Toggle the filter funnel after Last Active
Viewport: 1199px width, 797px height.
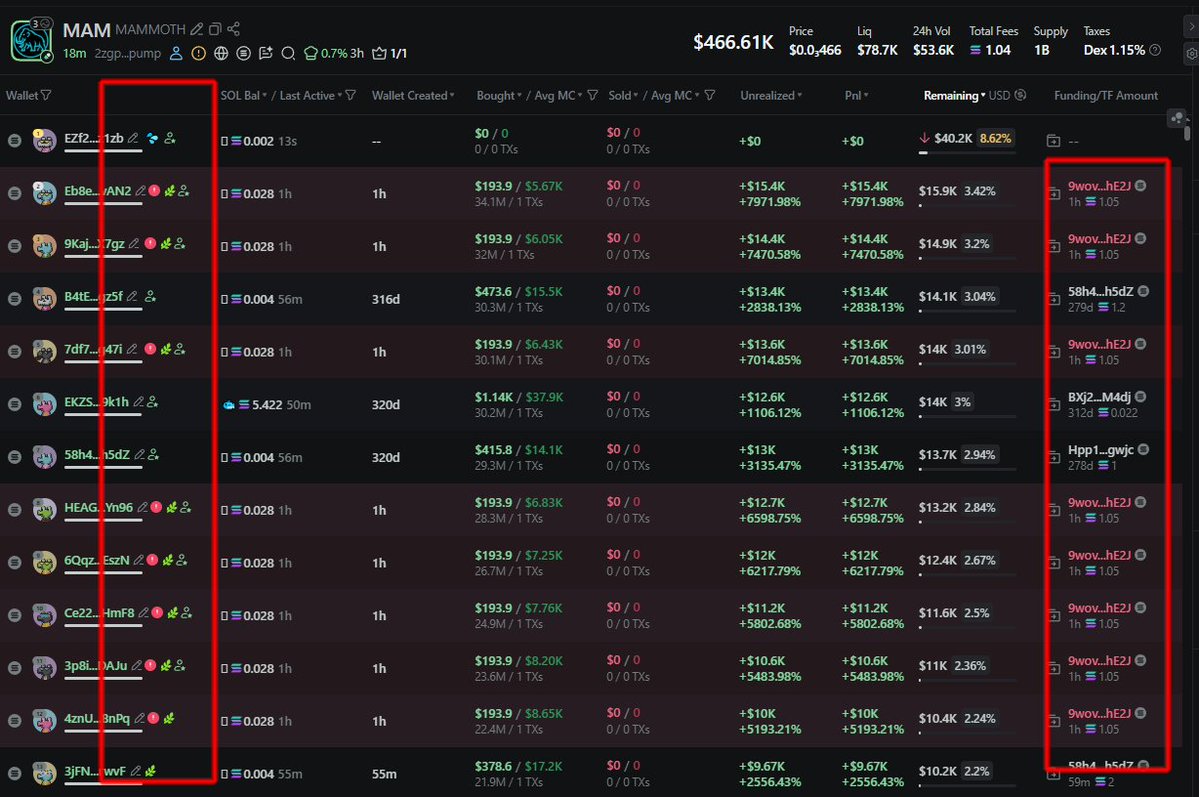[x=351, y=96]
